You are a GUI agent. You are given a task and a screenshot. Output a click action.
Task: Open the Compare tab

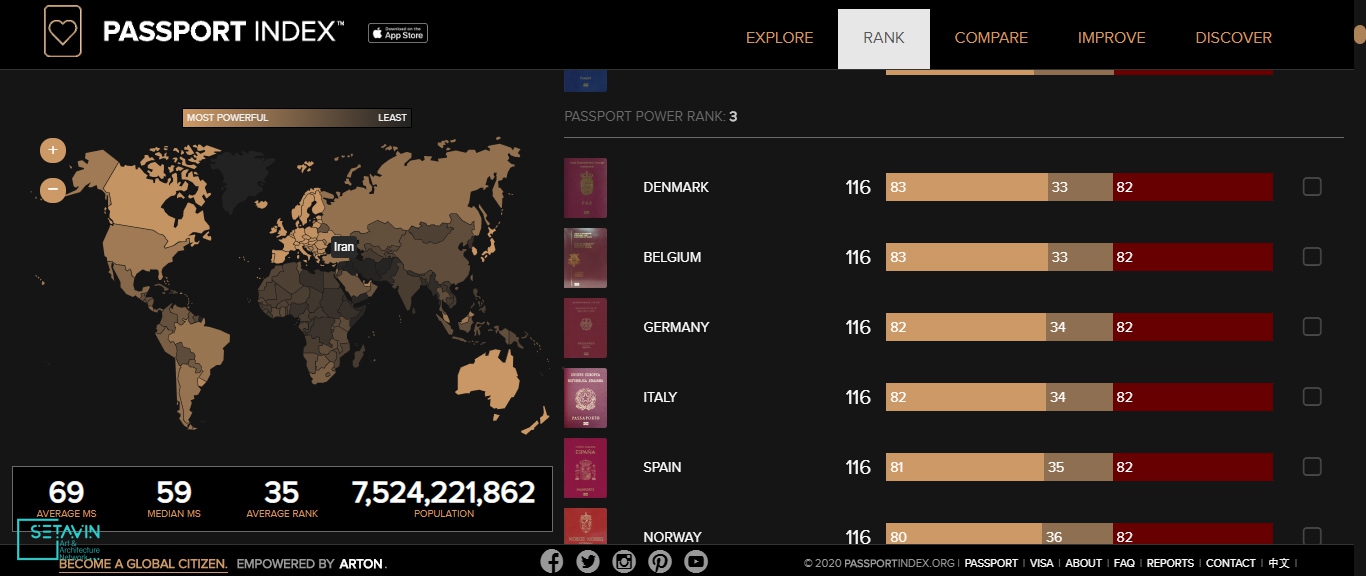[x=991, y=38]
